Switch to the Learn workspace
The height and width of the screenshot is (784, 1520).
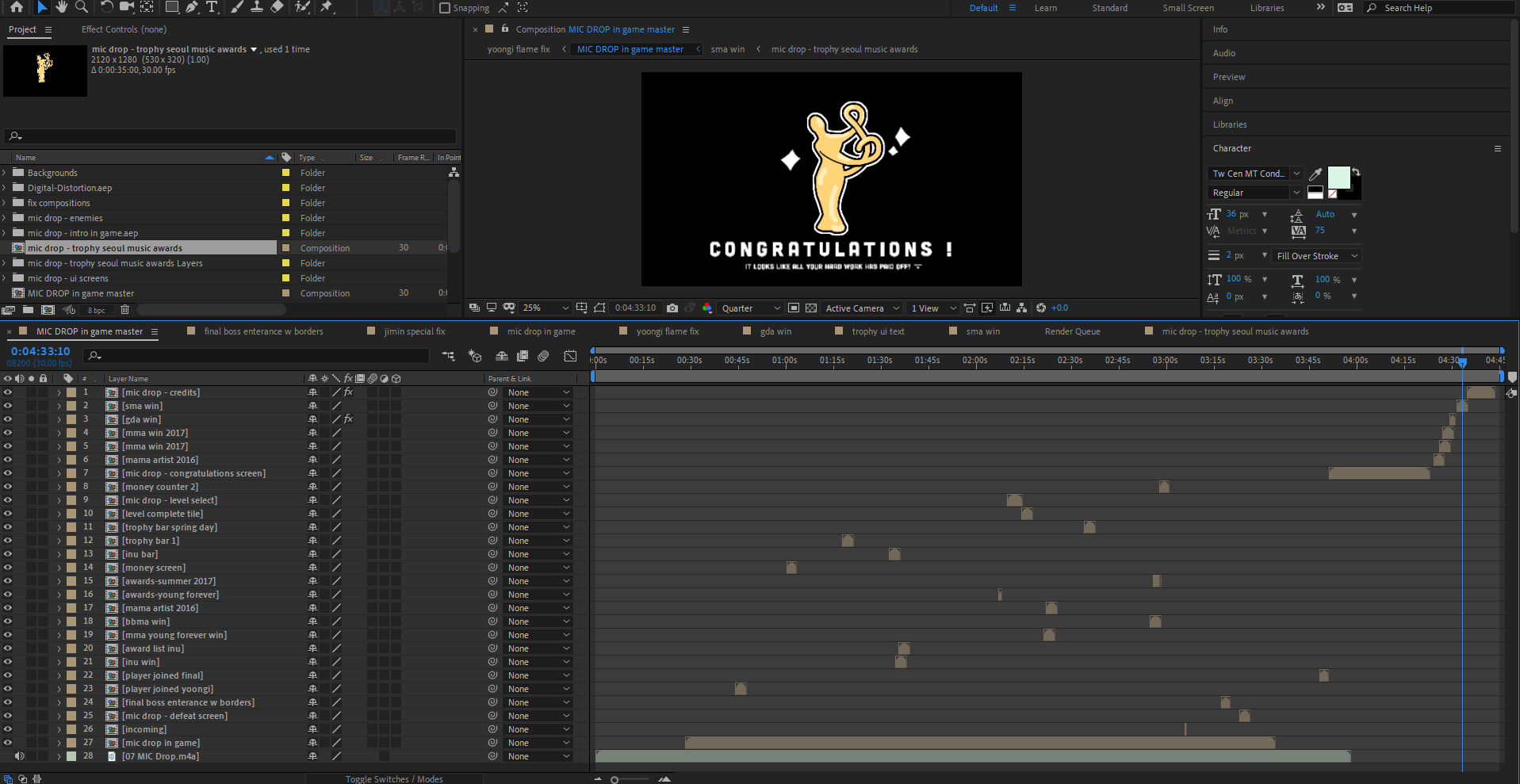[x=1046, y=8]
